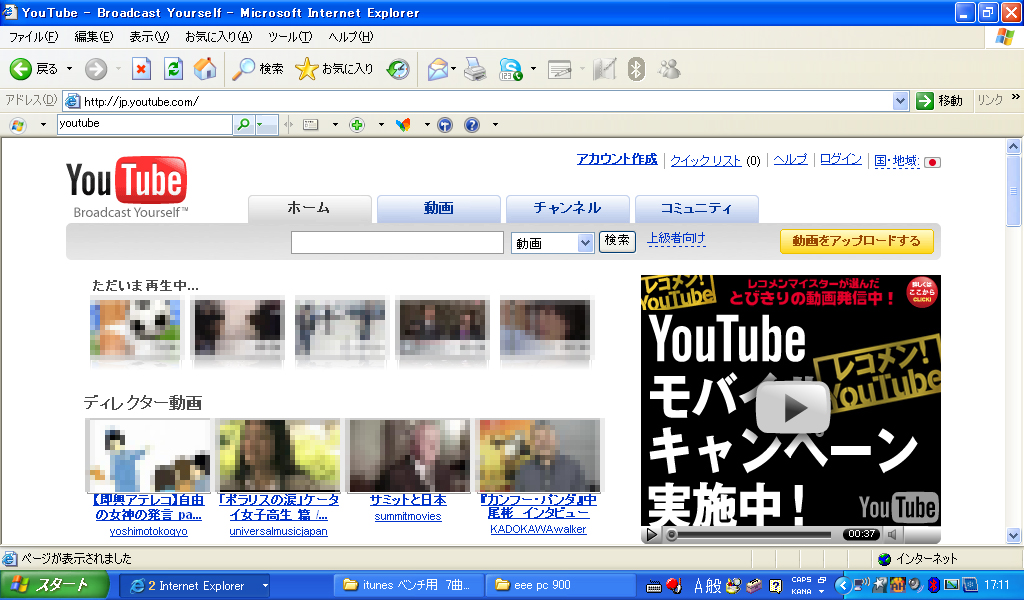The width and height of the screenshot is (1024, 600).
Task: Click the YouTube search input field
Action: [397, 242]
